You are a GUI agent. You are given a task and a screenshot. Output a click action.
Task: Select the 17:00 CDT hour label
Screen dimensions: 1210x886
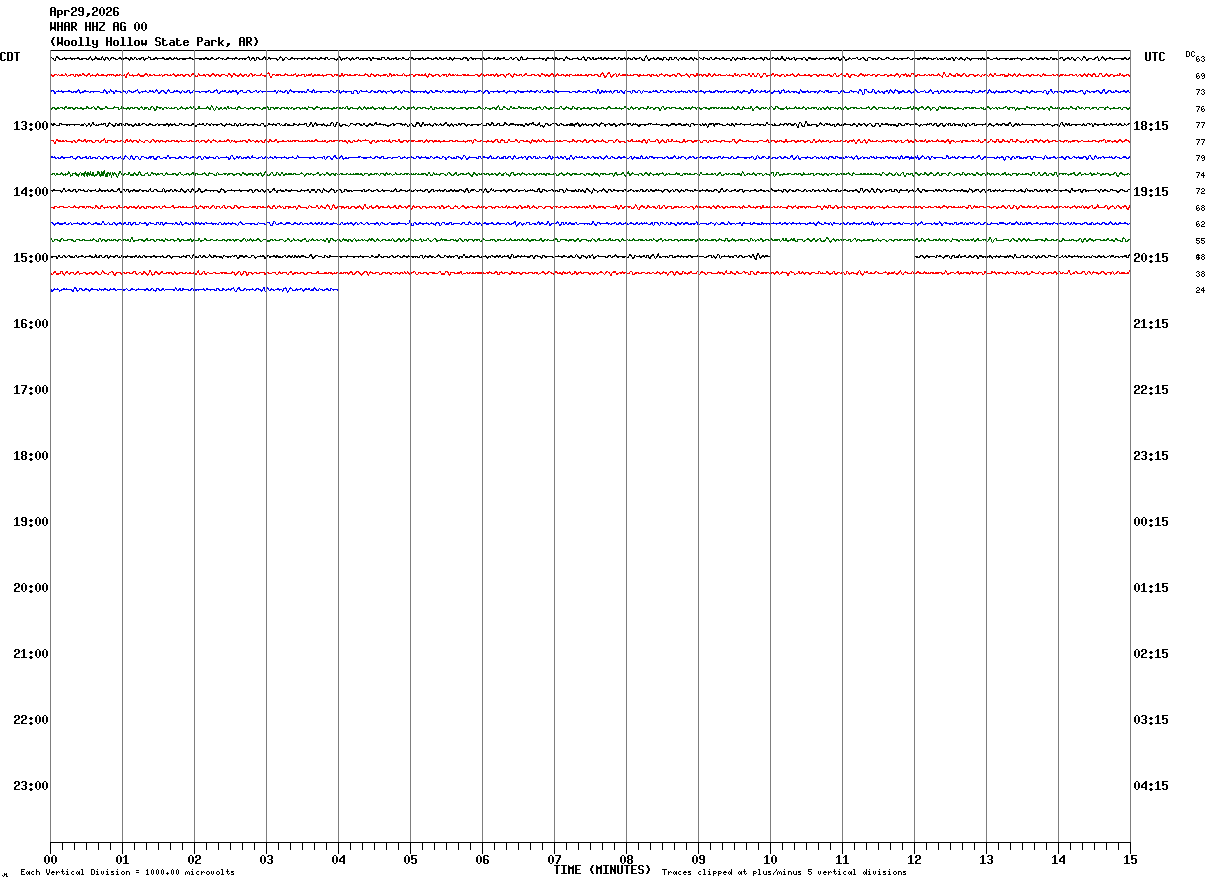31,390
